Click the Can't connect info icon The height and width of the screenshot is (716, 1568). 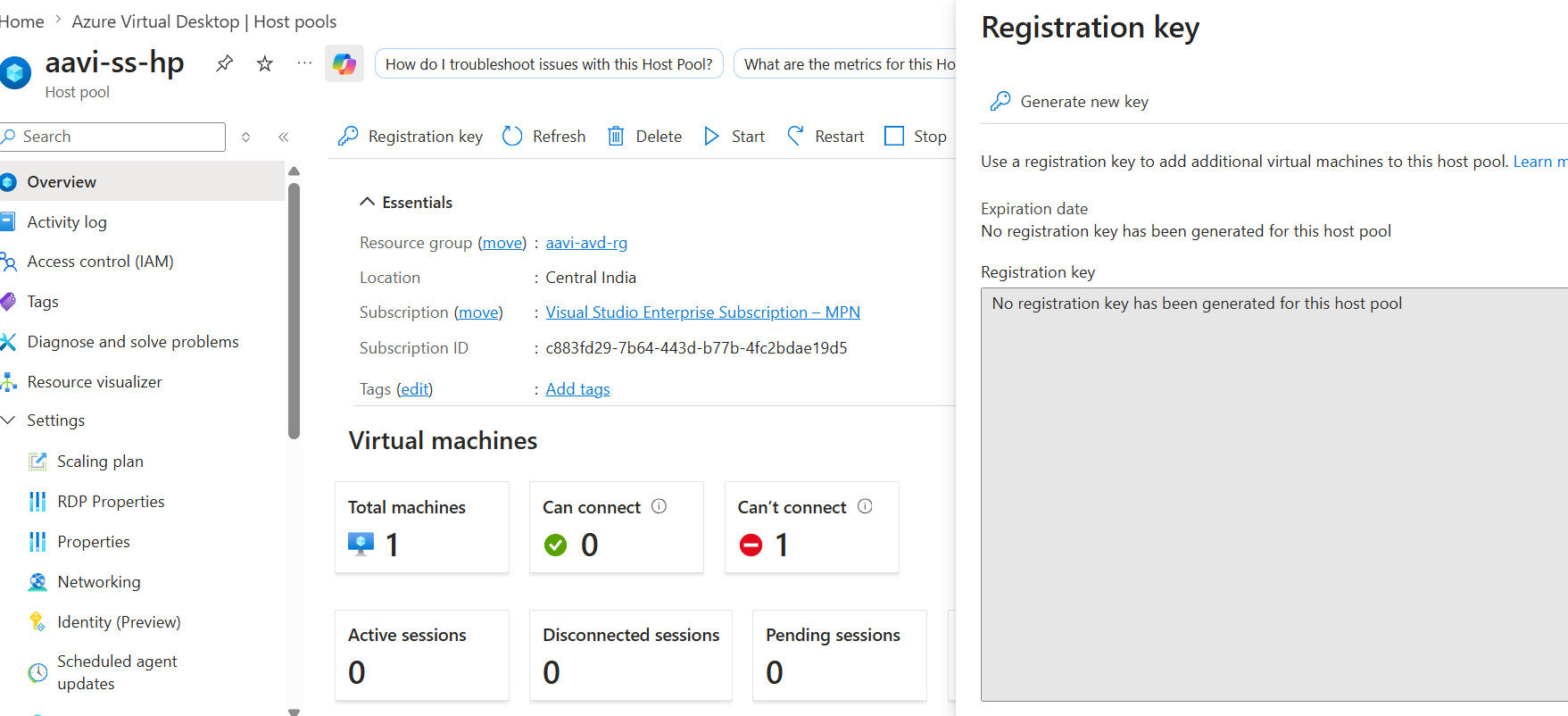click(865, 506)
